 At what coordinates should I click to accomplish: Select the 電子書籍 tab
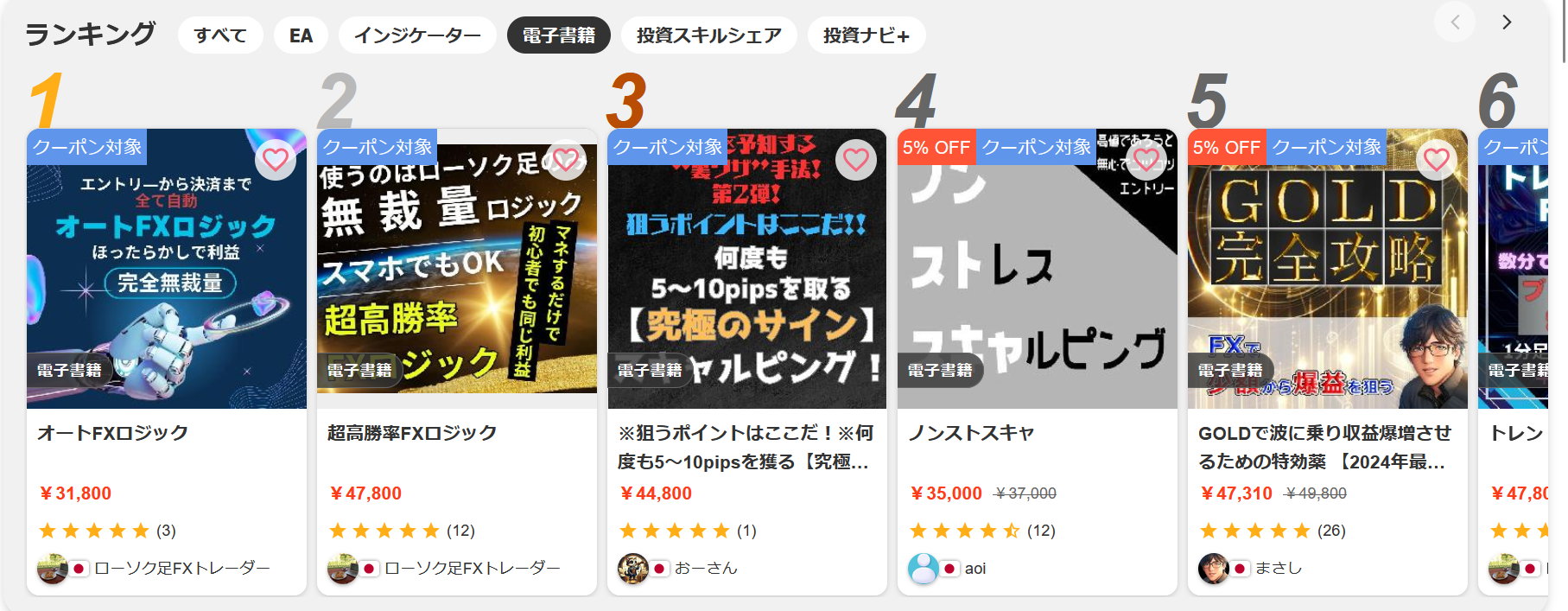[559, 35]
